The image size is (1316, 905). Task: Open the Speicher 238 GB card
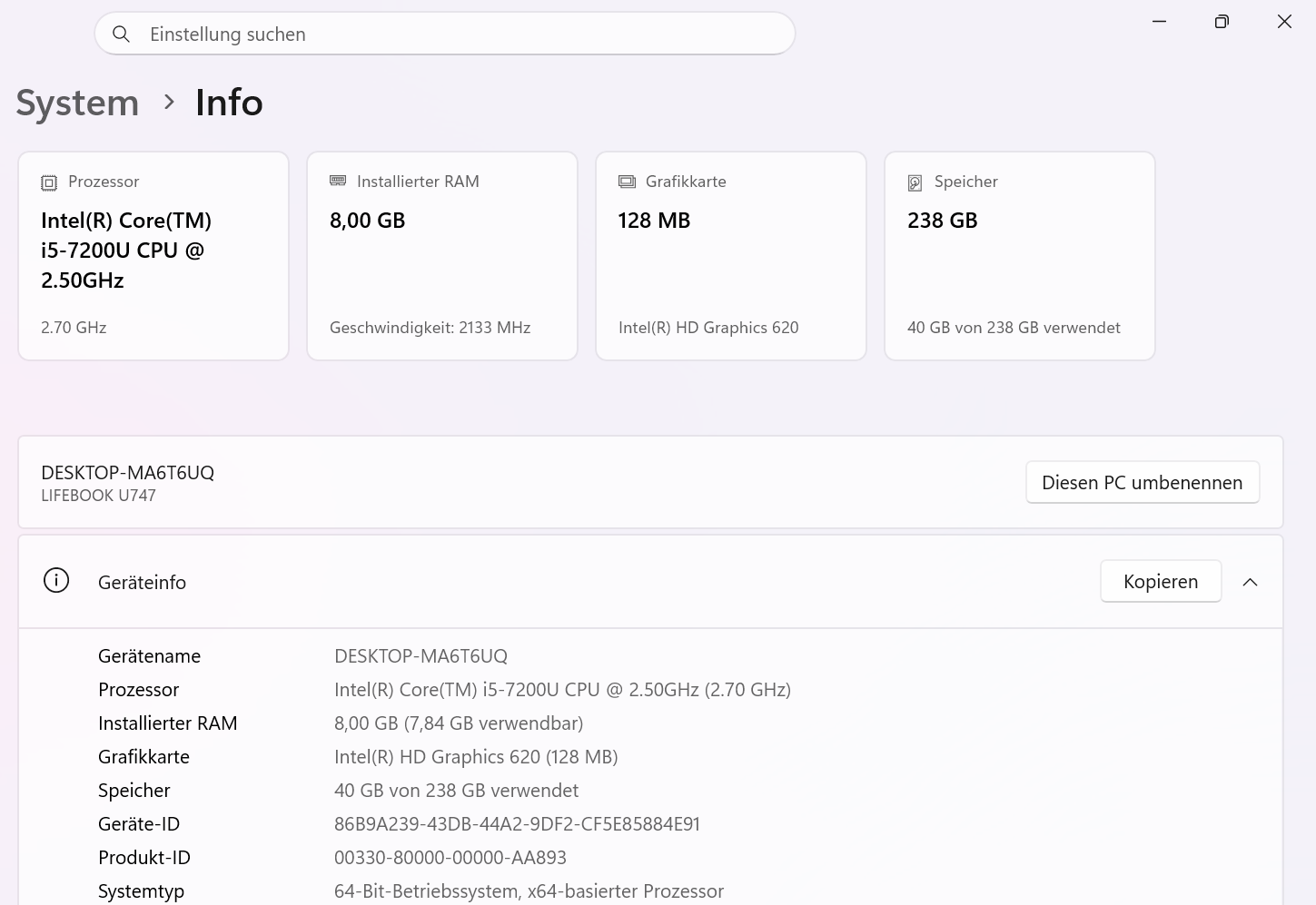1020,256
